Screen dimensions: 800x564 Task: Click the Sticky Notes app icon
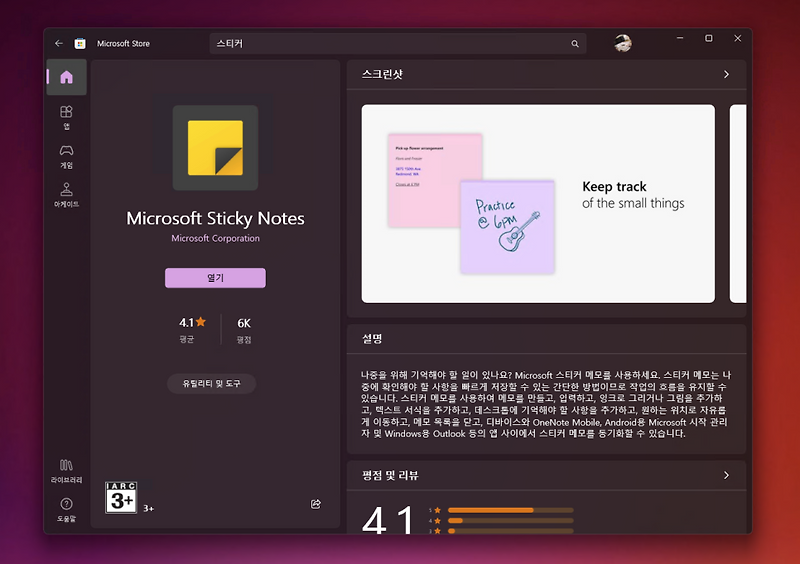click(215, 148)
